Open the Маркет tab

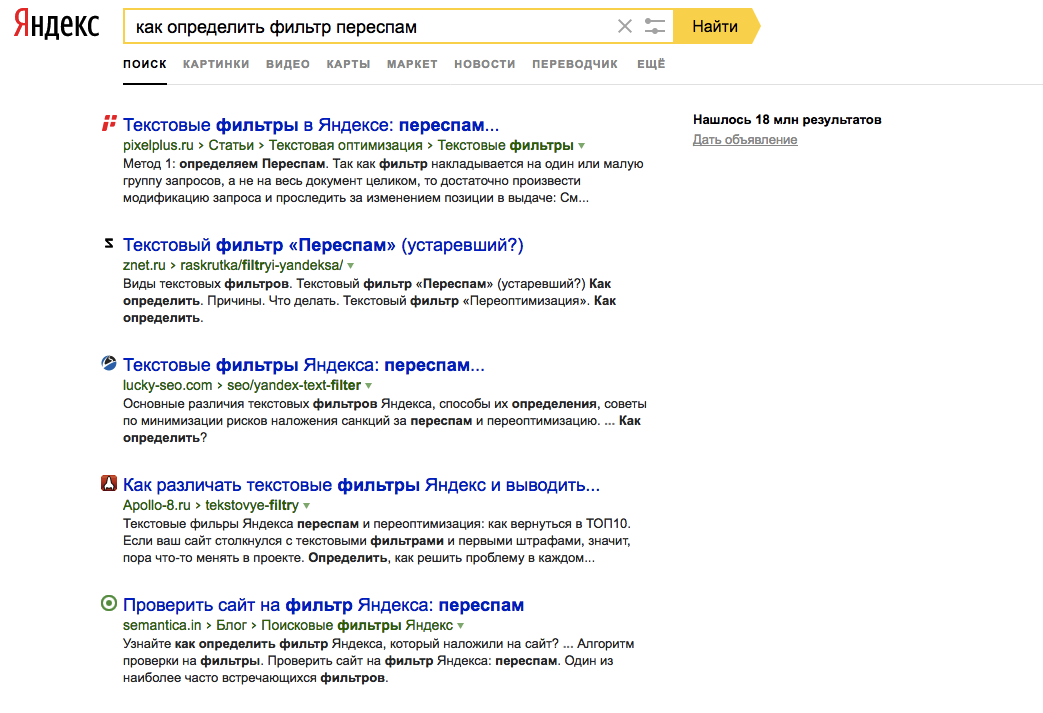coord(412,64)
